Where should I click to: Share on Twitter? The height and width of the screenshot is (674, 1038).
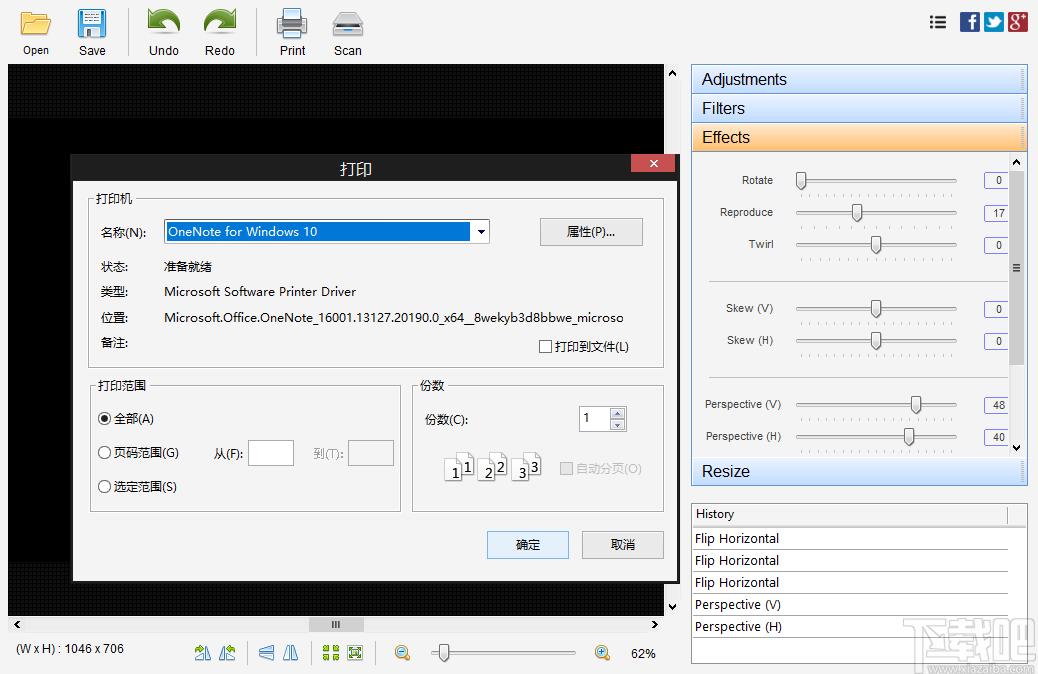(994, 22)
